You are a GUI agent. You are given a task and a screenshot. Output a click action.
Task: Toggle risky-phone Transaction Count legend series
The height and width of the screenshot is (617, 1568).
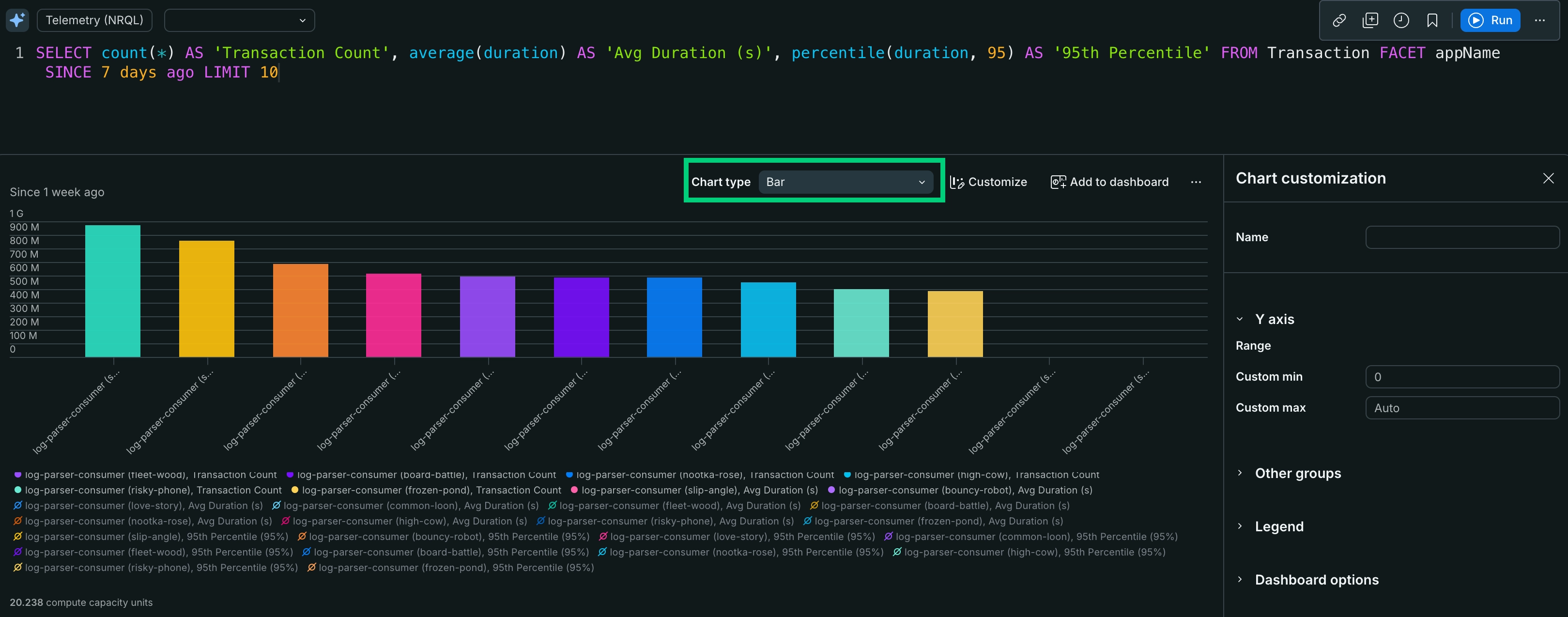148,491
